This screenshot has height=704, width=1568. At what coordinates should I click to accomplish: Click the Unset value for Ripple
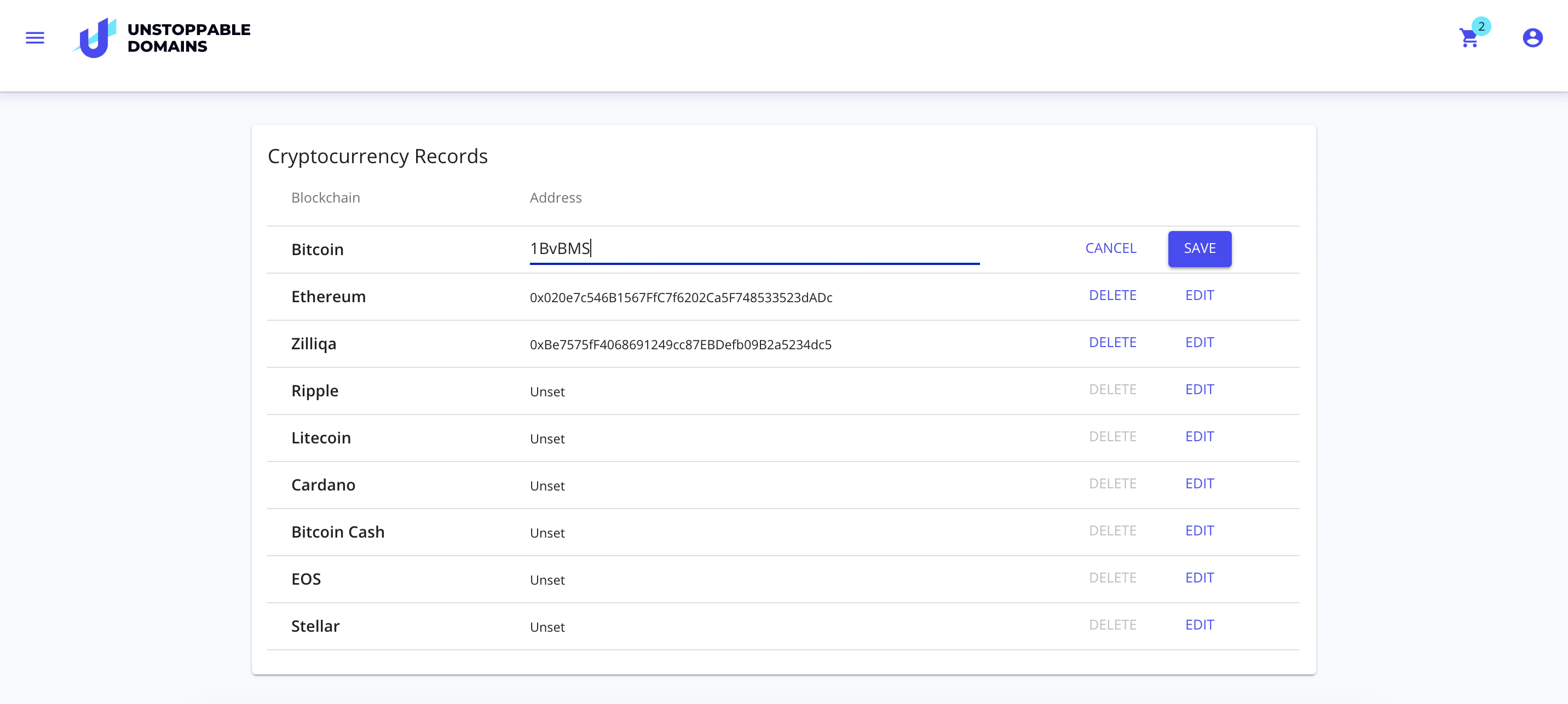click(x=546, y=392)
